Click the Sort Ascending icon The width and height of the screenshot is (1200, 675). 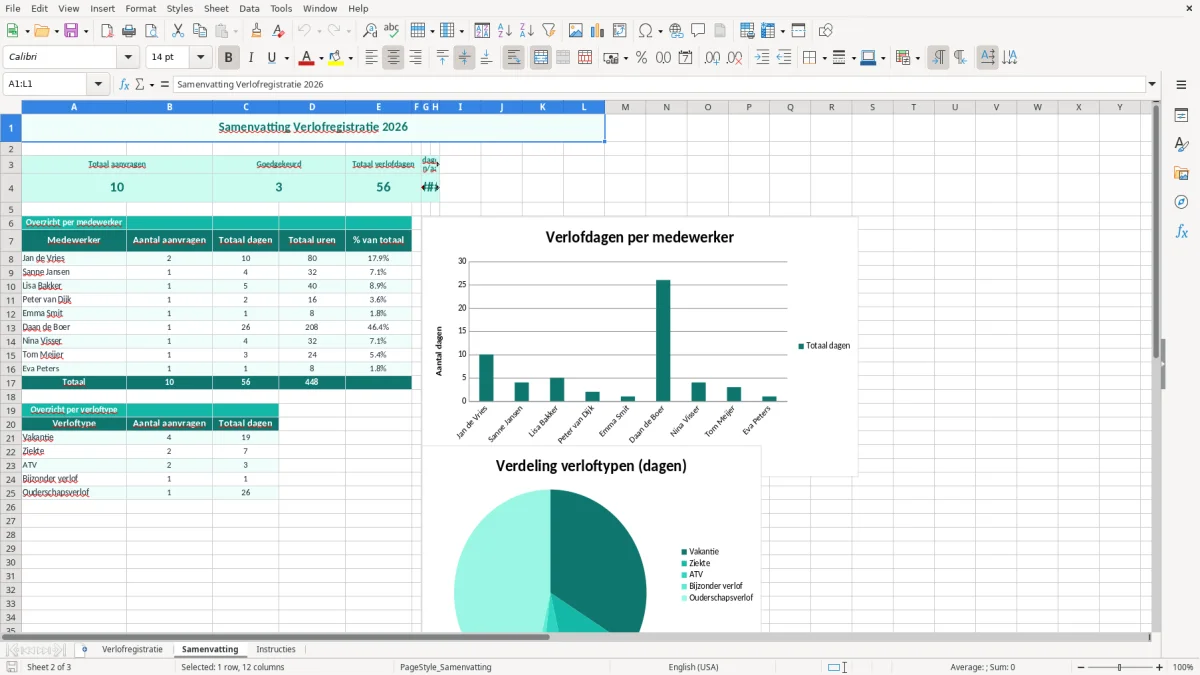click(x=505, y=31)
